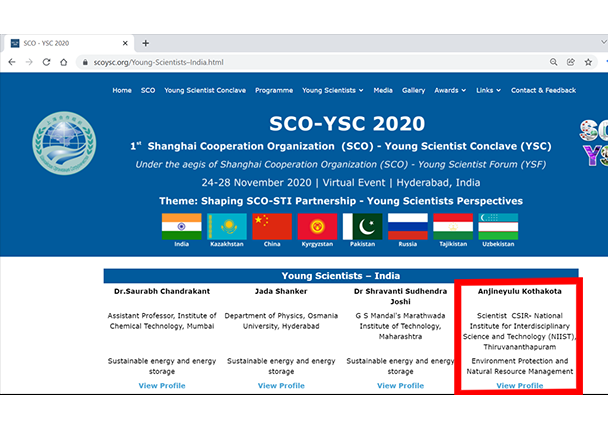Open the Programme menu item

coord(274,90)
